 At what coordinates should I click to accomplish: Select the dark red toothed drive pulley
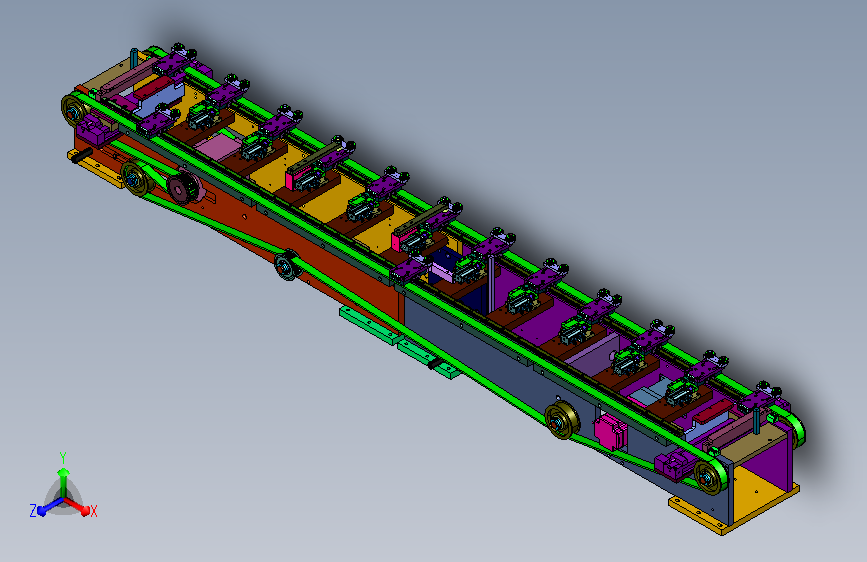(182, 186)
